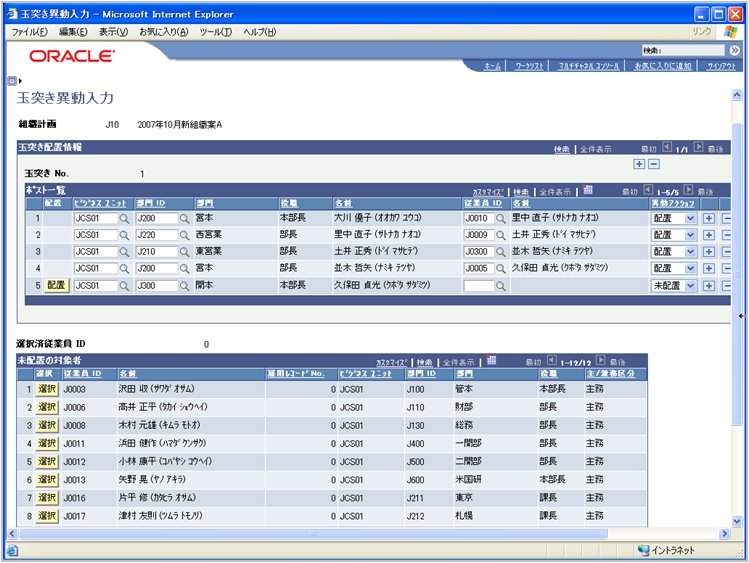The width and height of the screenshot is (749, 563).
Task: Open ワークリスト link in header
Action: coord(529,66)
